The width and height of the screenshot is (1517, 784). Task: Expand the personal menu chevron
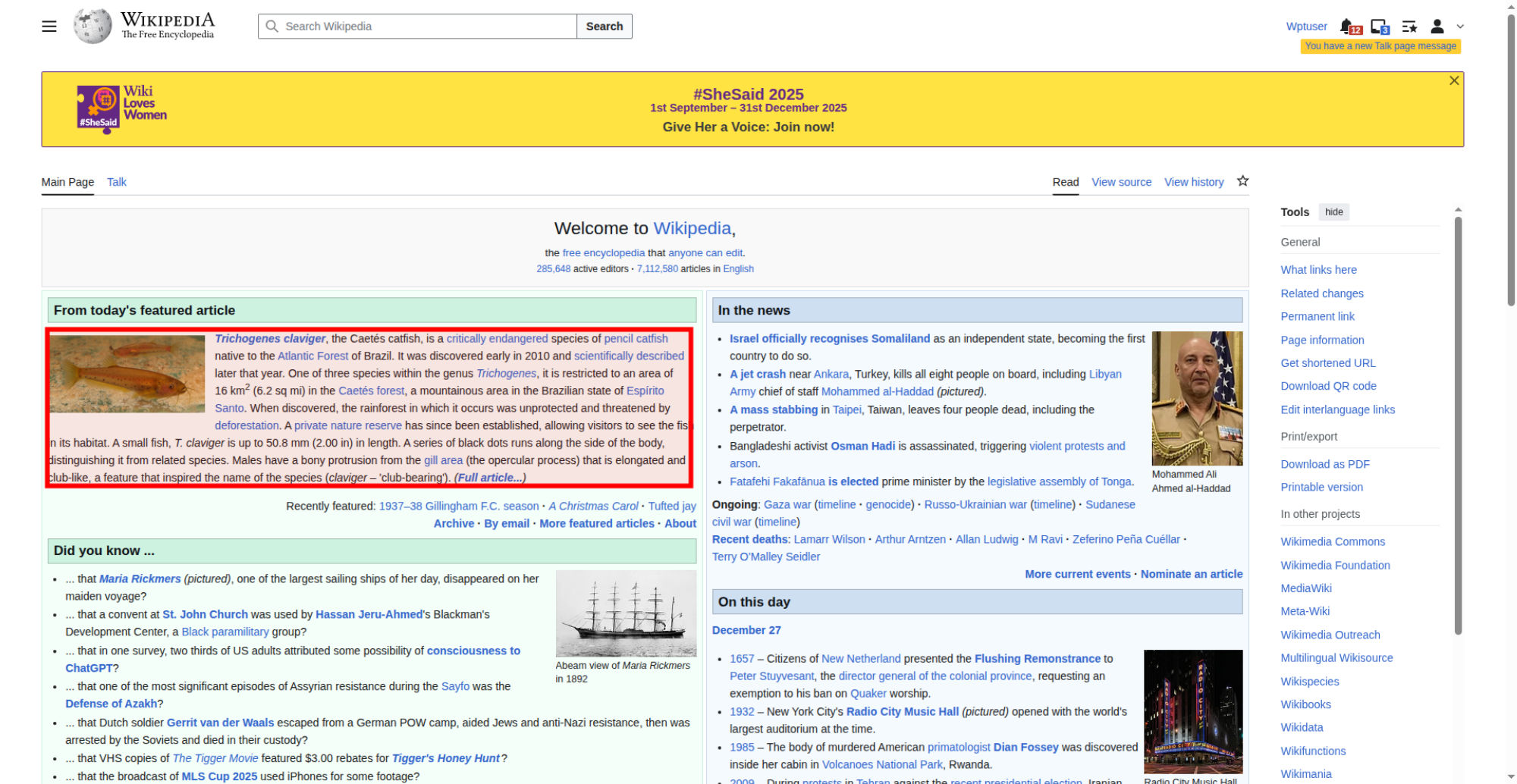1460,27
